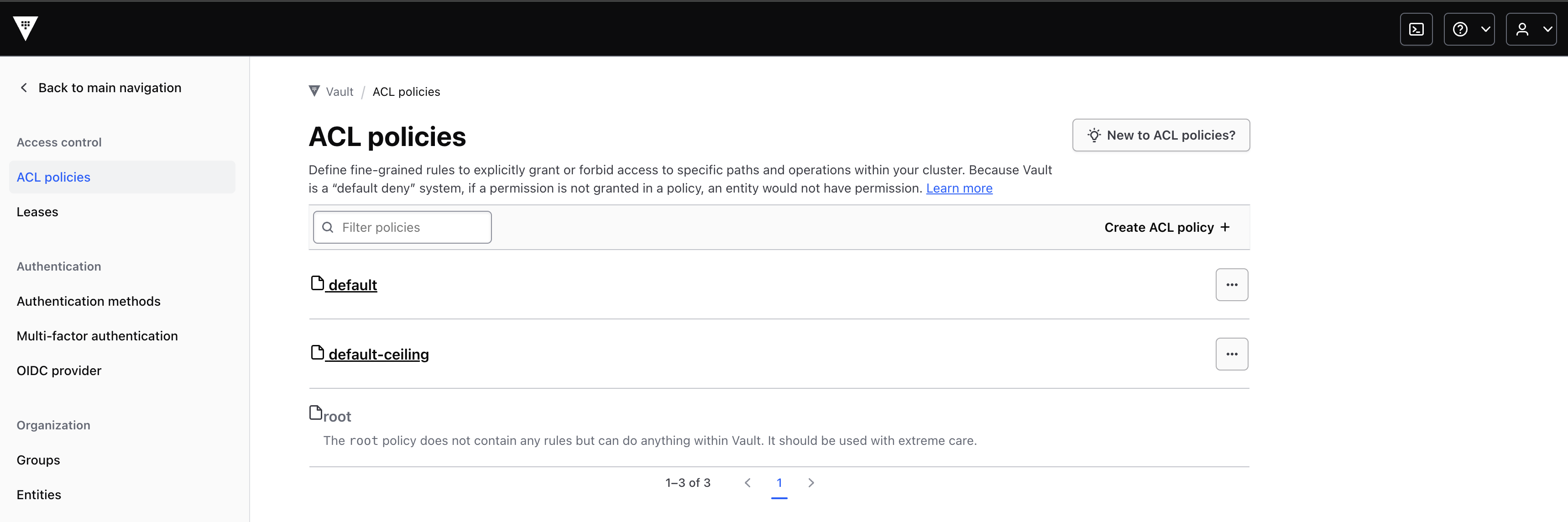
Task: Open the more options menu for default-ceiling
Action: pyautogui.click(x=1232, y=354)
